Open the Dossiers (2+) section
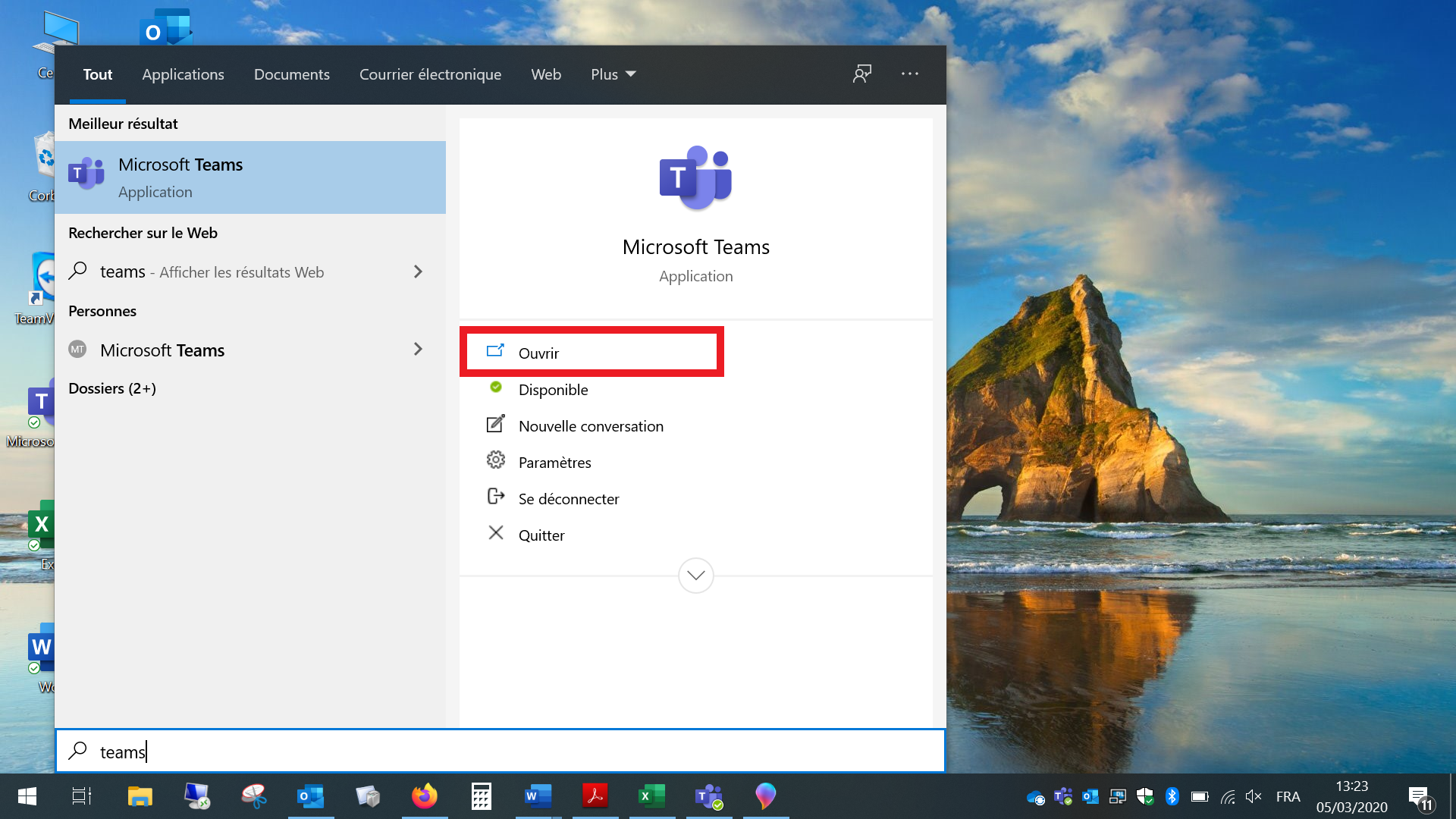Image resolution: width=1456 pixels, height=819 pixels. tap(112, 388)
